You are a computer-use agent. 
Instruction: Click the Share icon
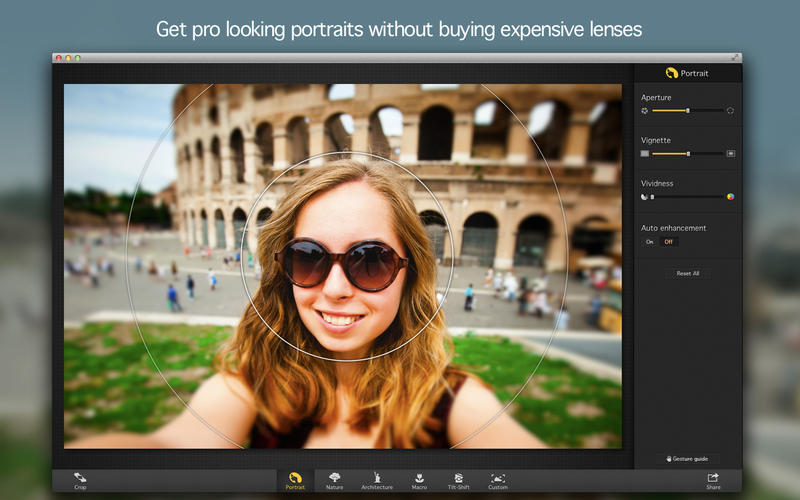713,480
